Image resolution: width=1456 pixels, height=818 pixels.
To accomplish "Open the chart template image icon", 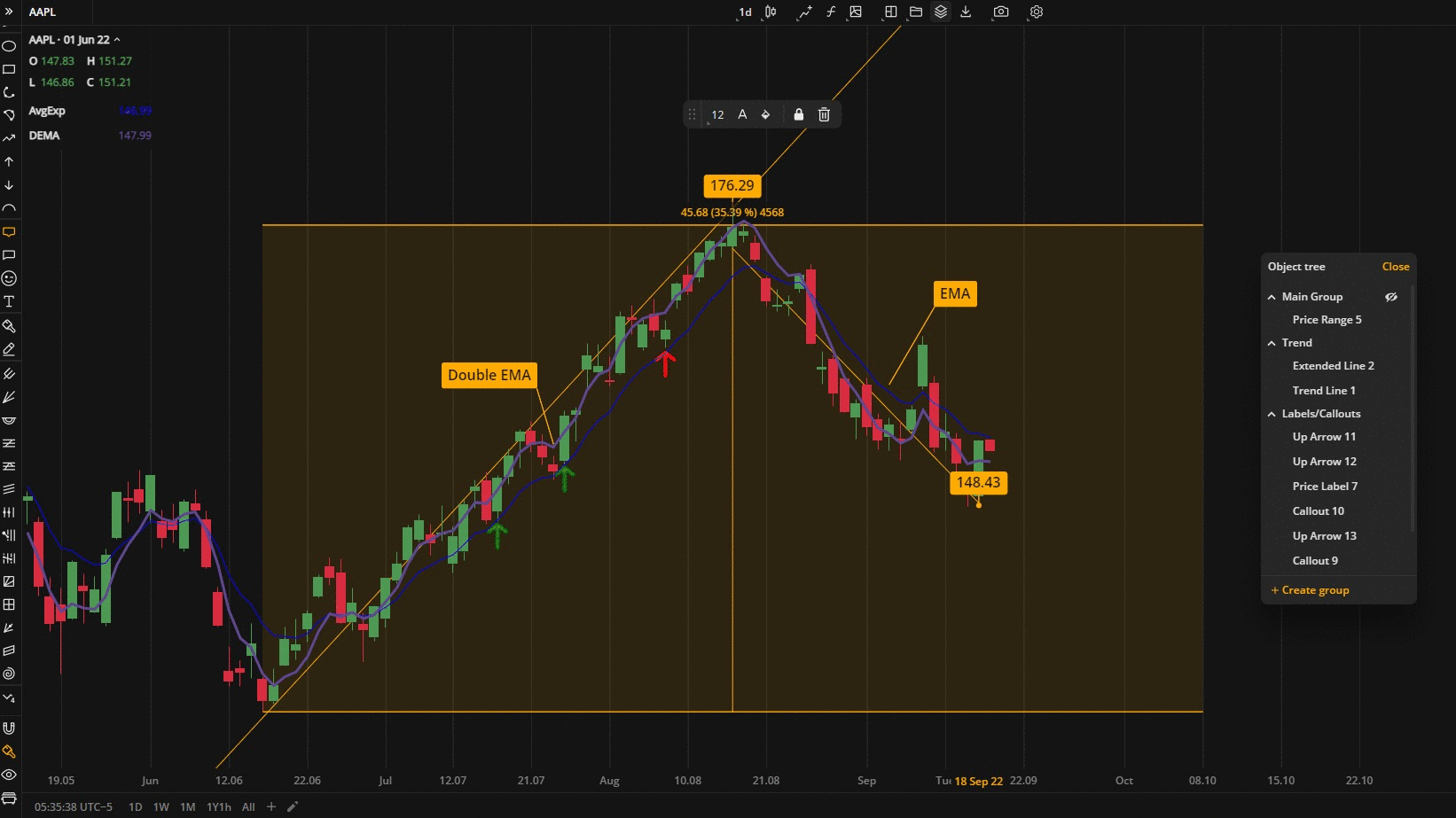I will (856, 12).
